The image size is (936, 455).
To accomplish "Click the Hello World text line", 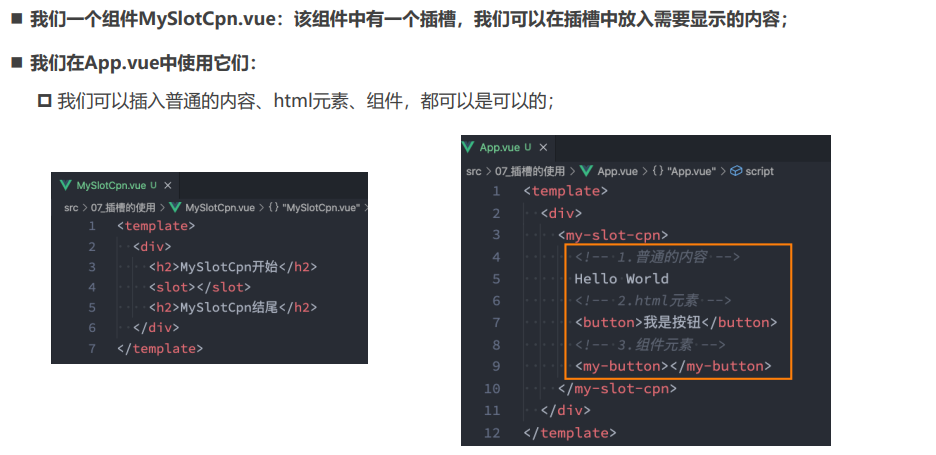I will (621, 279).
